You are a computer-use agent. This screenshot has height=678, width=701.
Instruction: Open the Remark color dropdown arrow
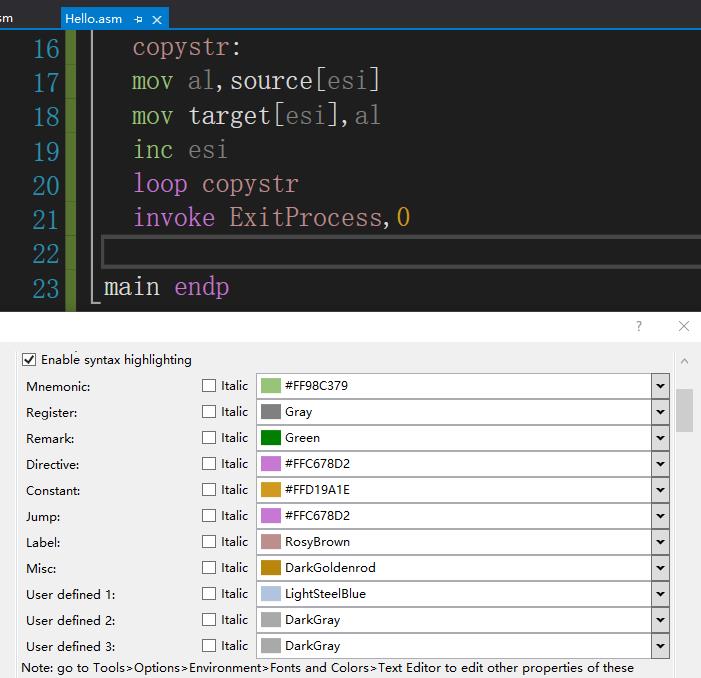coord(660,438)
